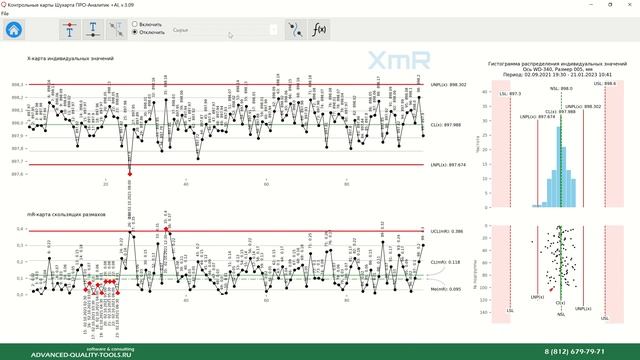Image resolution: width=640 pixels, height=360 pixels.
Task: Click the curve-through-points icon
Action: coord(296,29)
